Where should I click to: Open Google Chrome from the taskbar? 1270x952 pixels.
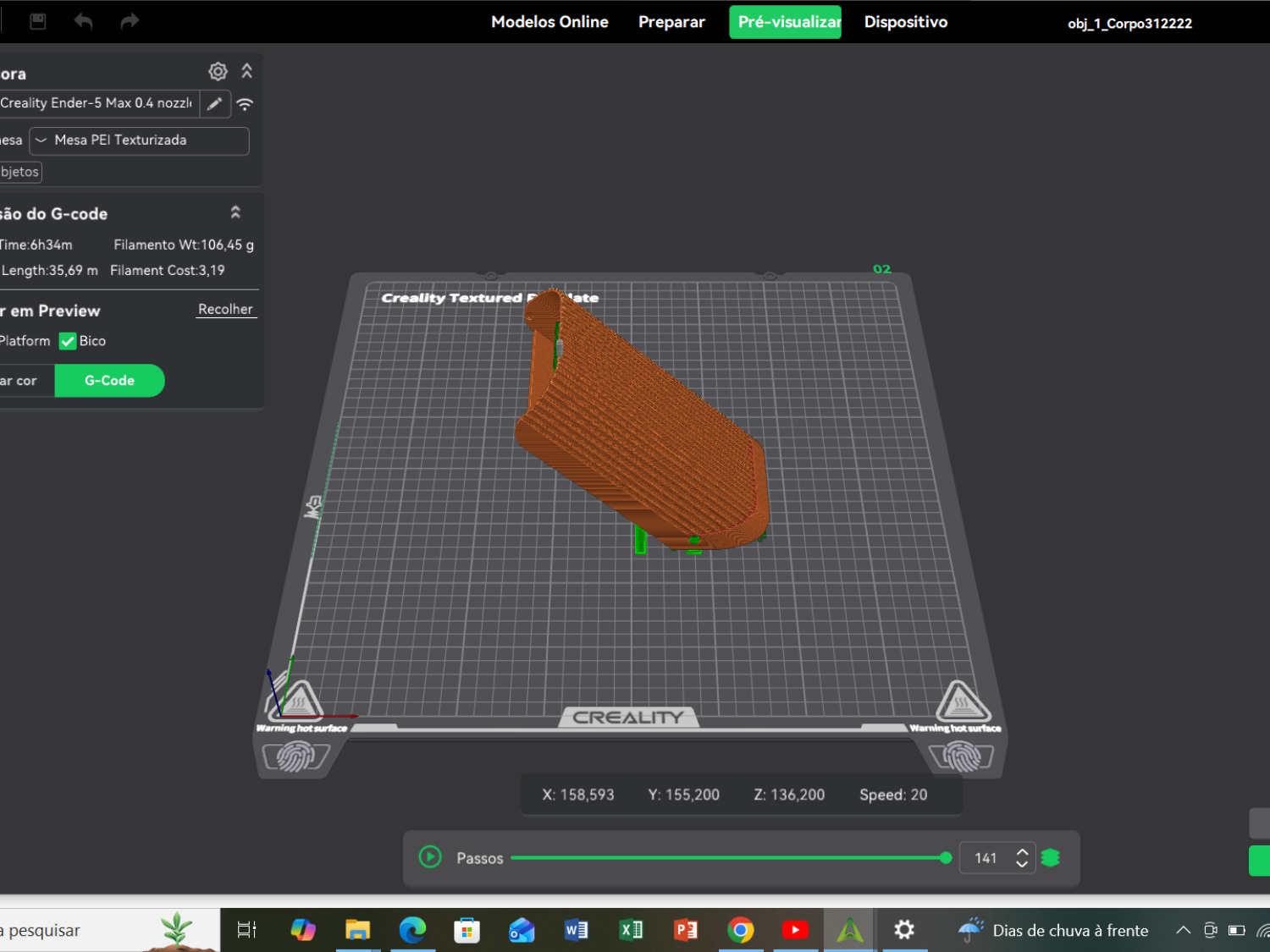coord(741,930)
